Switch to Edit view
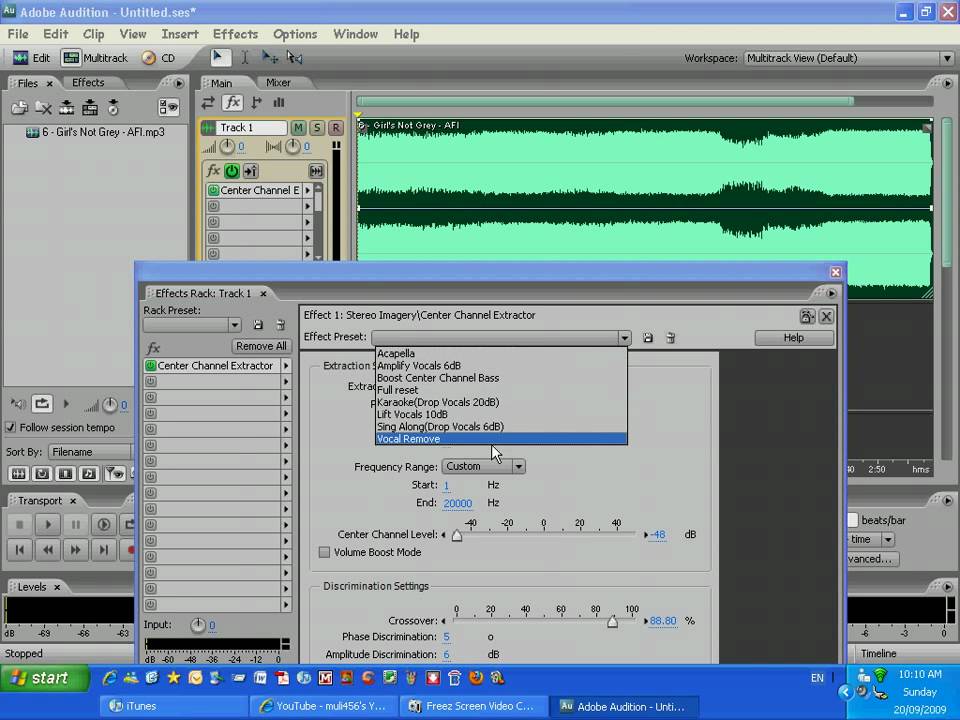Viewport: 960px width, 720px height. (x=31, y=58)
